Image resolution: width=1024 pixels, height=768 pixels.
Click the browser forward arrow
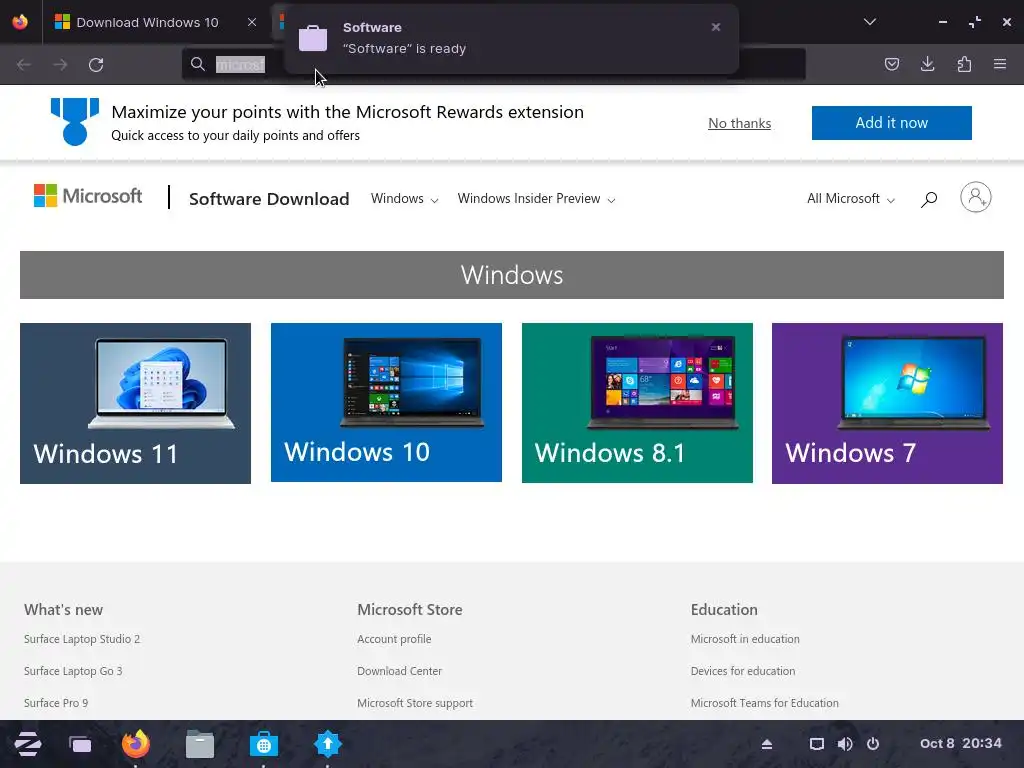tap(60, 65)
